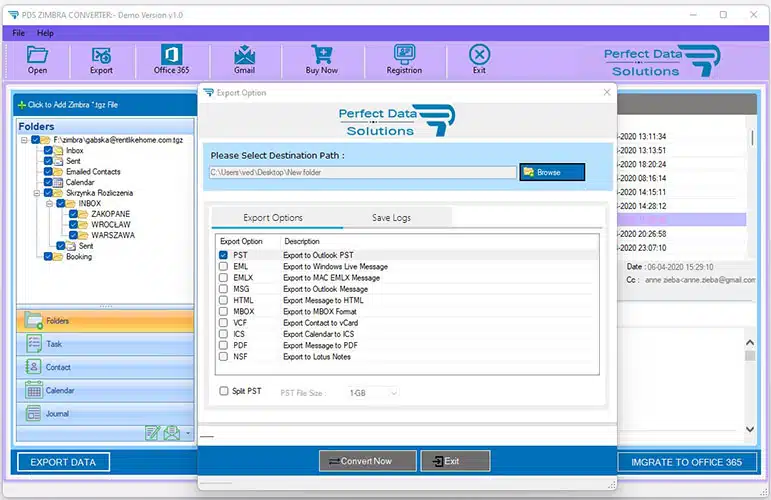
Task: Collapse the Skrzynka Rozliczenia tree node
Action: [37, 193]
